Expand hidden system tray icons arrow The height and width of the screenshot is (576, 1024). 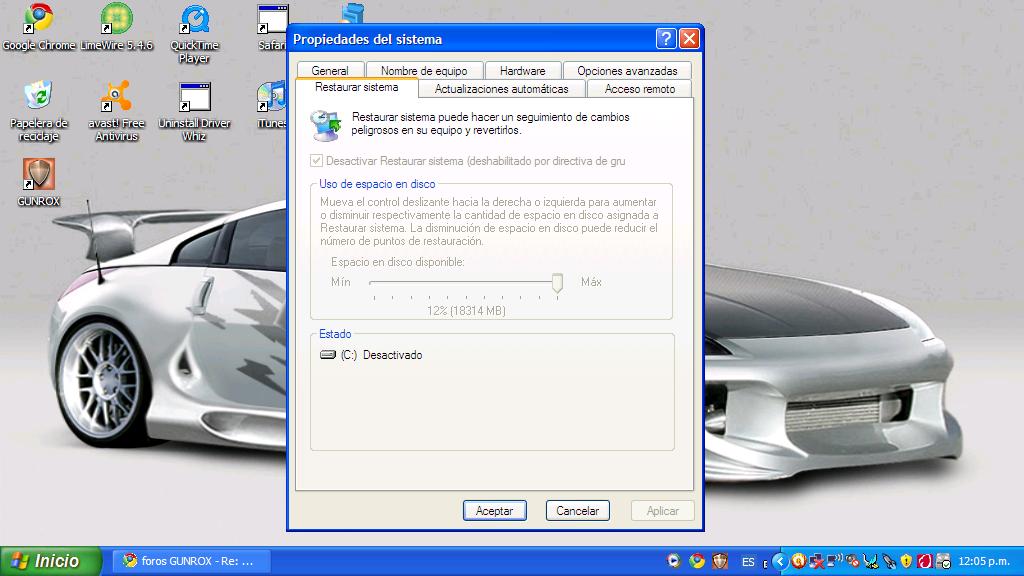pos(780,561)
